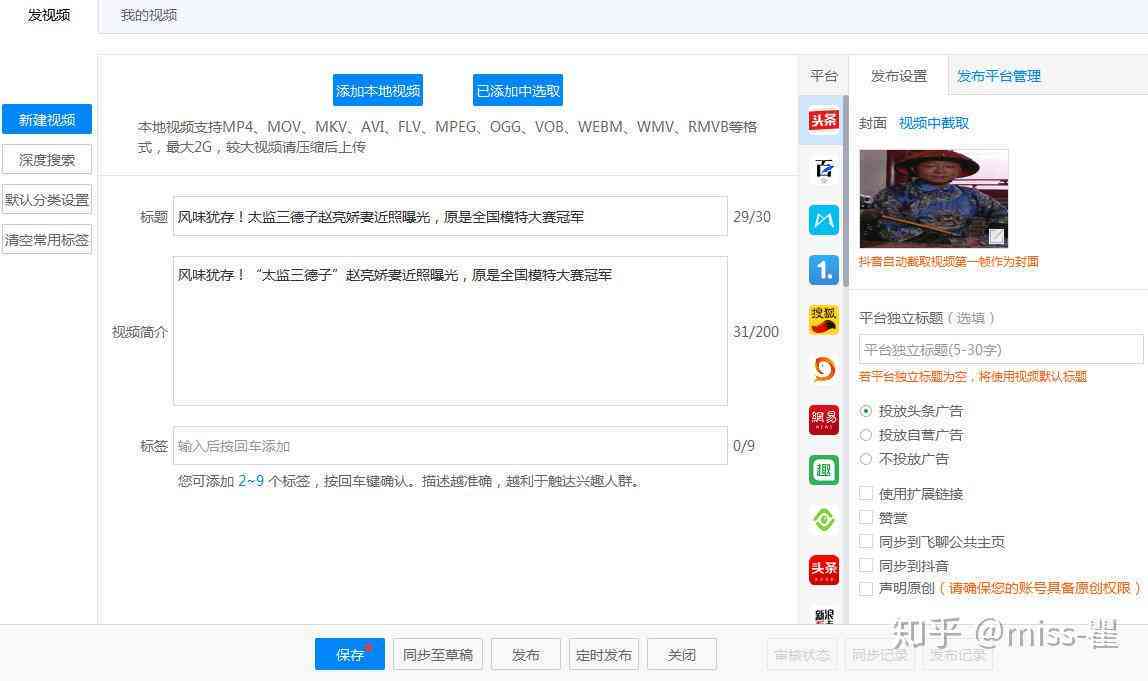Image resolution: width=1148 pixels, height=681 pixels.
Task: Switch to the 发视频 tab
Action: 48,15
